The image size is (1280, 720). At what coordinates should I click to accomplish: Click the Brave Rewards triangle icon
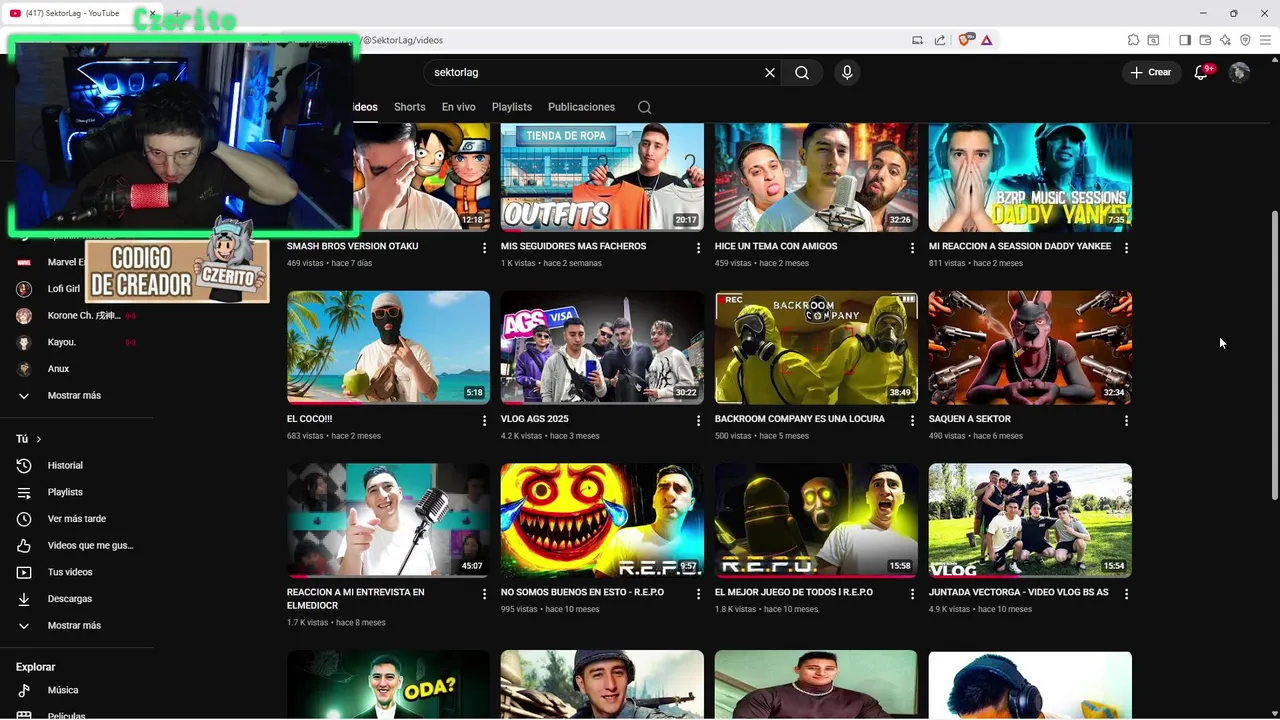(986, 40)
